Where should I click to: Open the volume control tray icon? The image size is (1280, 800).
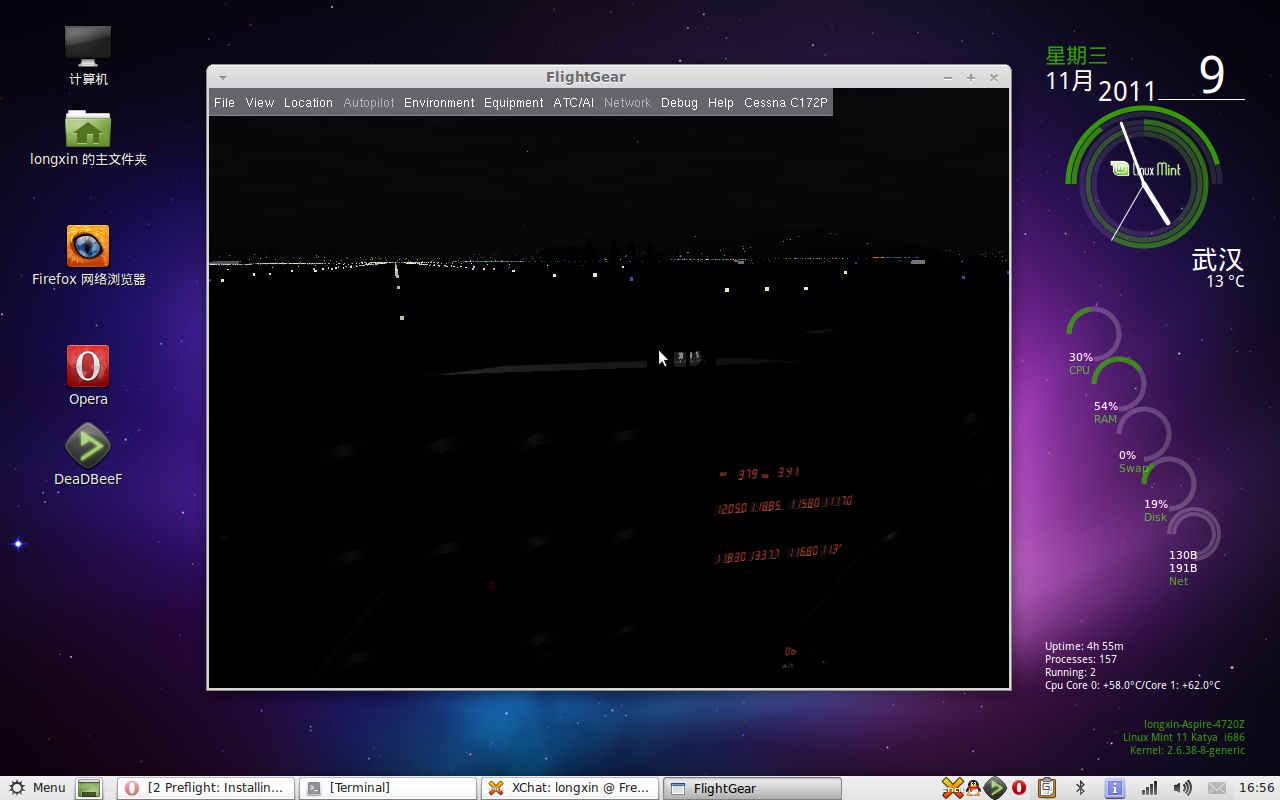pos(1182,788)
